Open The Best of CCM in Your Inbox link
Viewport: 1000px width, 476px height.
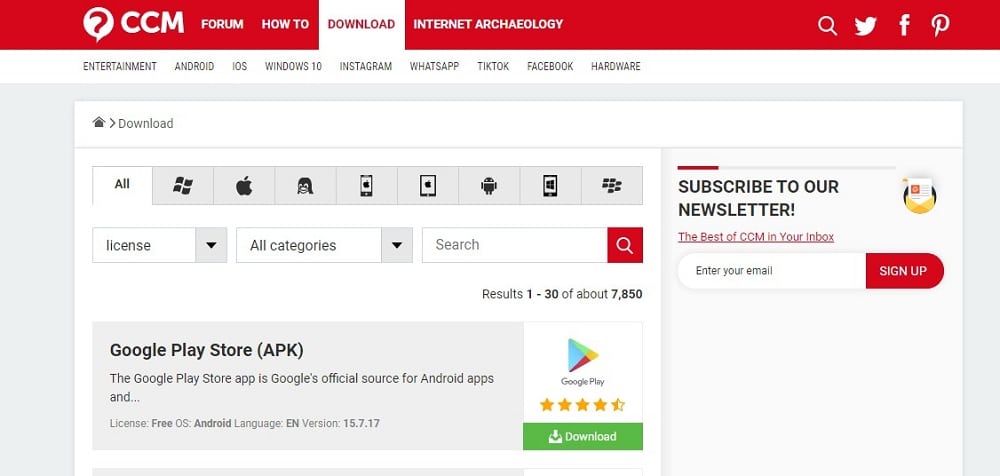(x=756, y=237)
